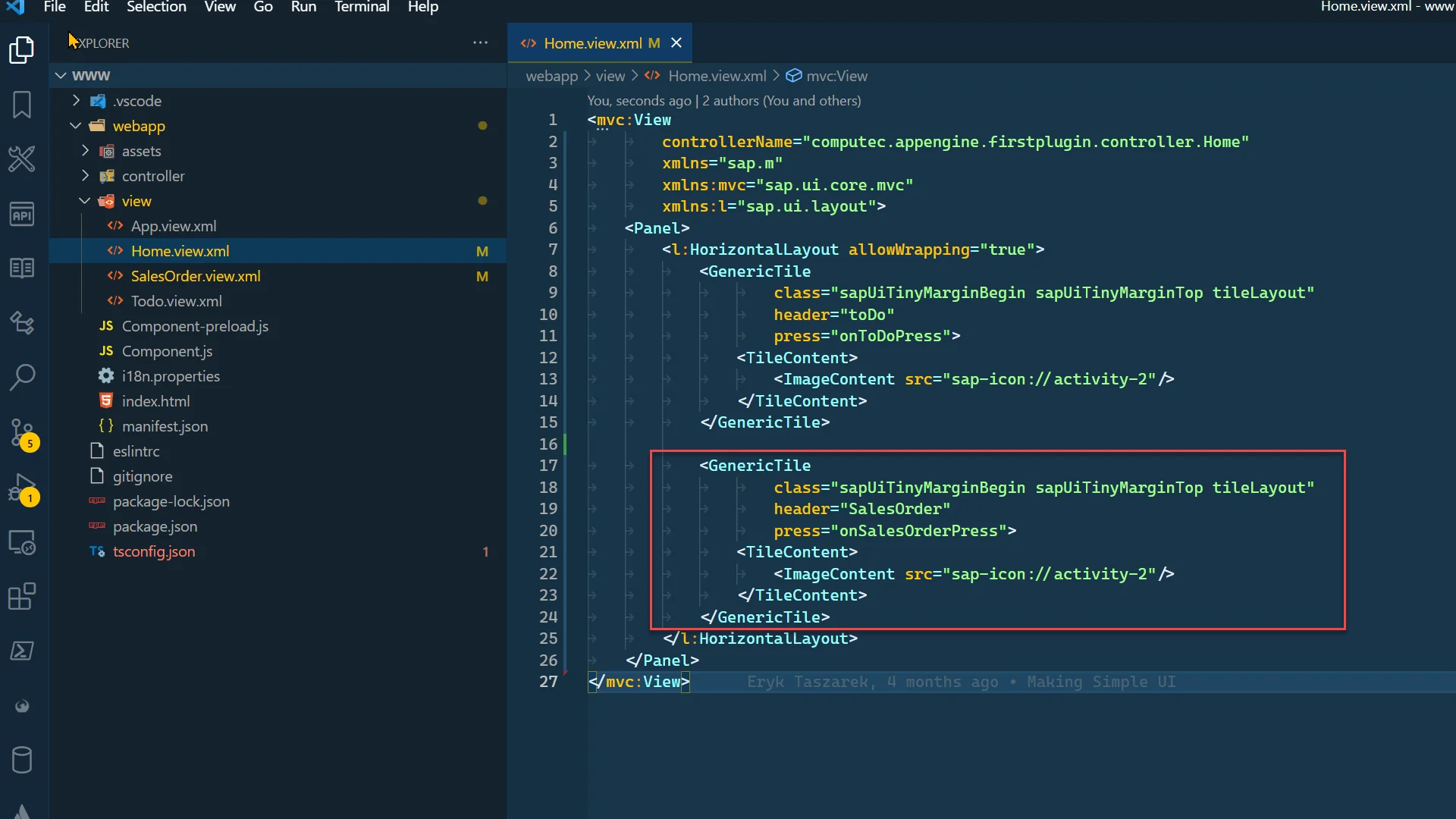Expand the controller folder in explorer

pyautogui.click(x=85, y=176)
